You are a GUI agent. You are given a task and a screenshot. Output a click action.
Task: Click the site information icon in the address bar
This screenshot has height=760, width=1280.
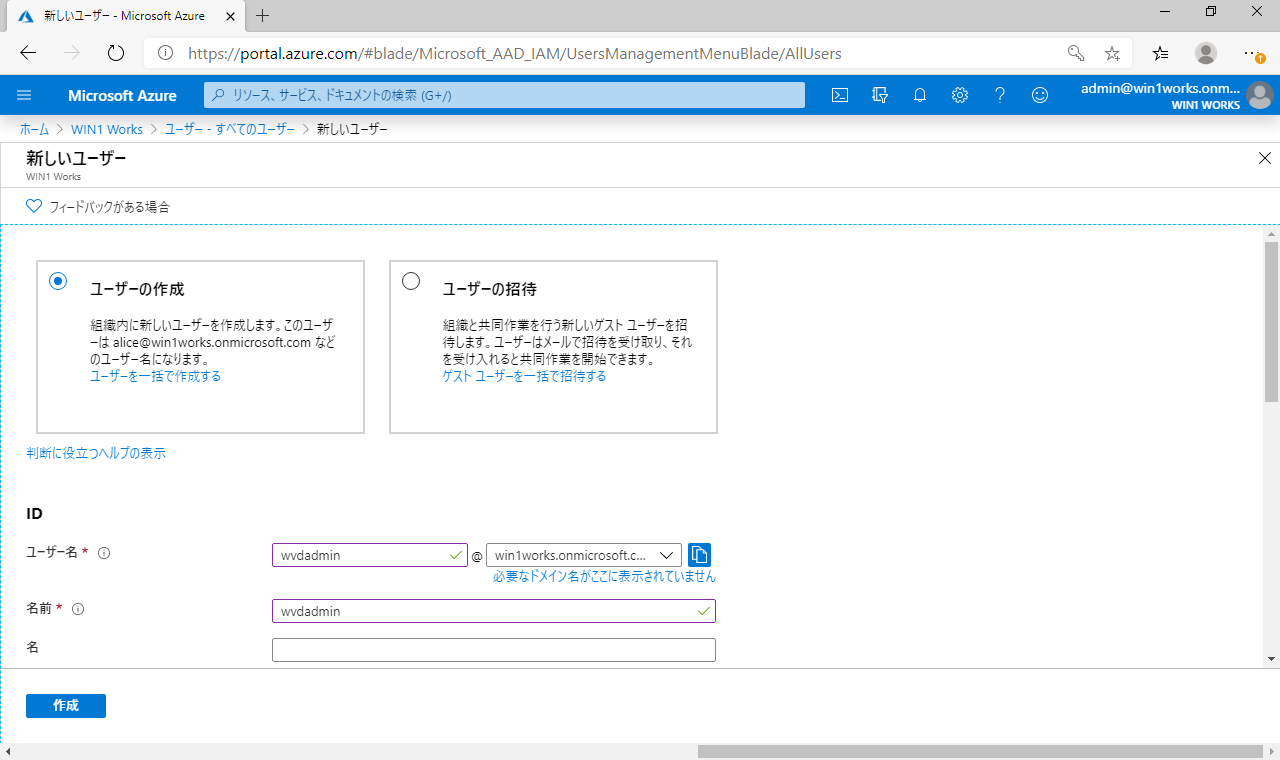(166, 53)
